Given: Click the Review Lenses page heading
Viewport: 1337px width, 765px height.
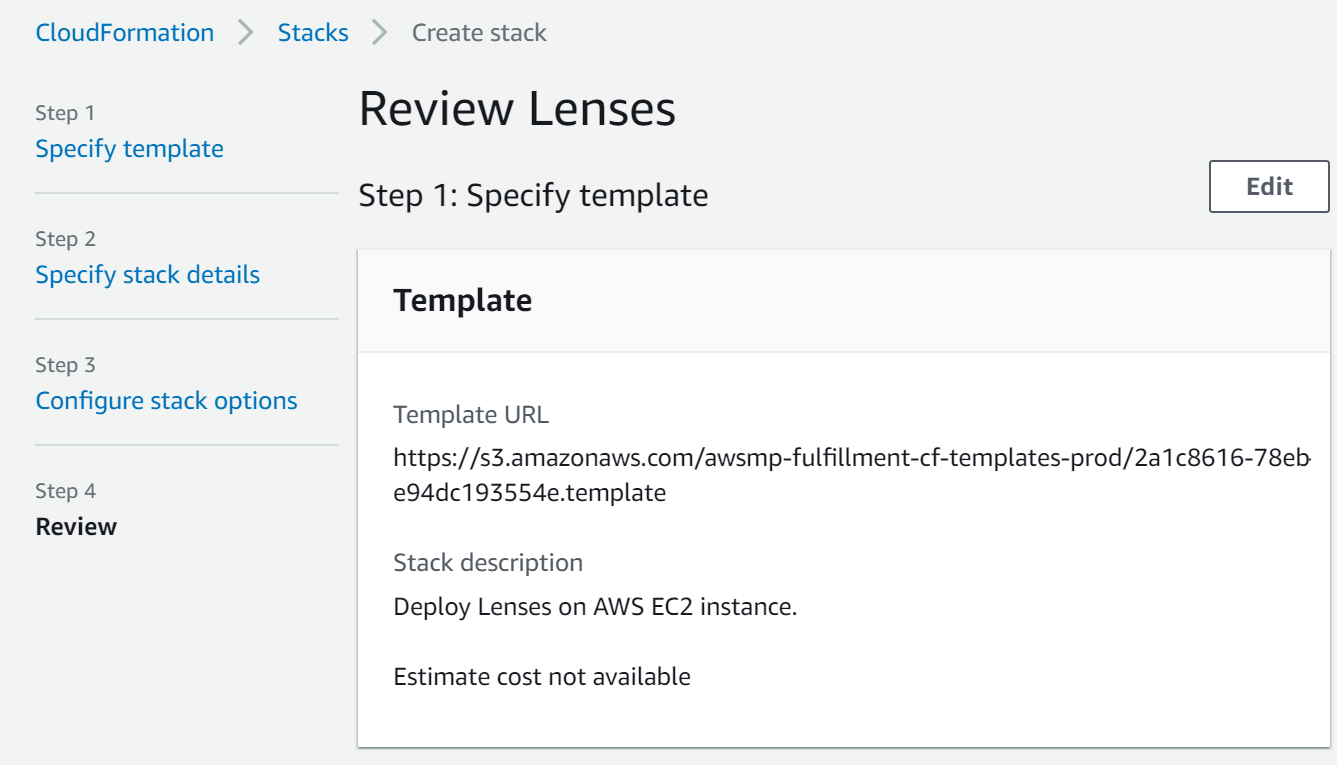Looking at the screenshot, I should (517, 109).
